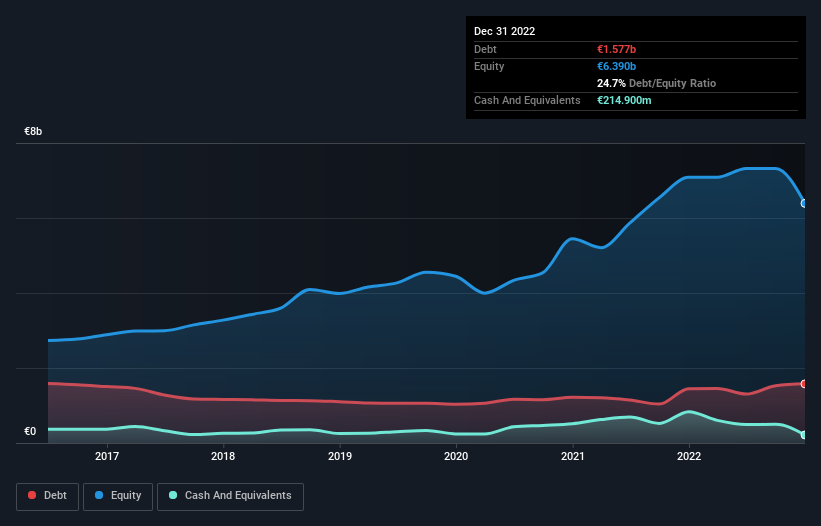
Task: Select the Equity data point at chart end
Action: 804,203
